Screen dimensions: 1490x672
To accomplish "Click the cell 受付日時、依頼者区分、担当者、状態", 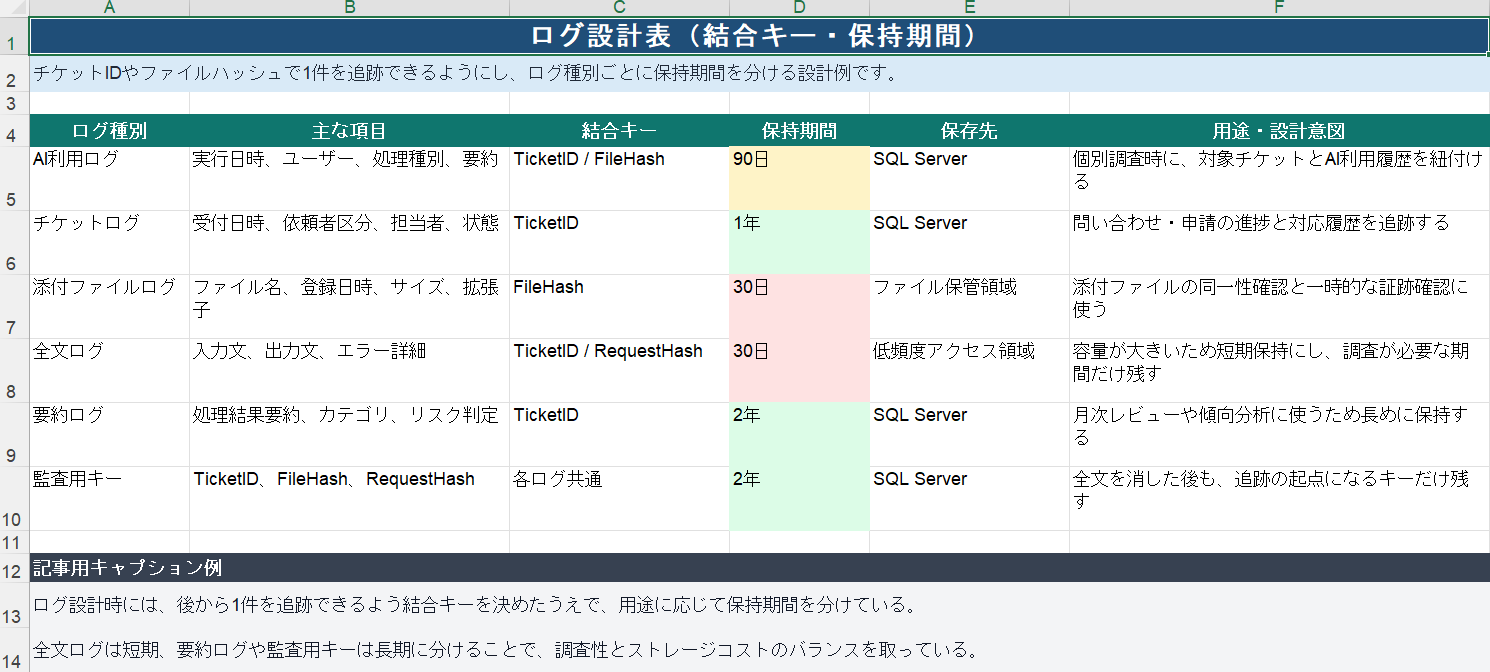I will tap(349, 243).
